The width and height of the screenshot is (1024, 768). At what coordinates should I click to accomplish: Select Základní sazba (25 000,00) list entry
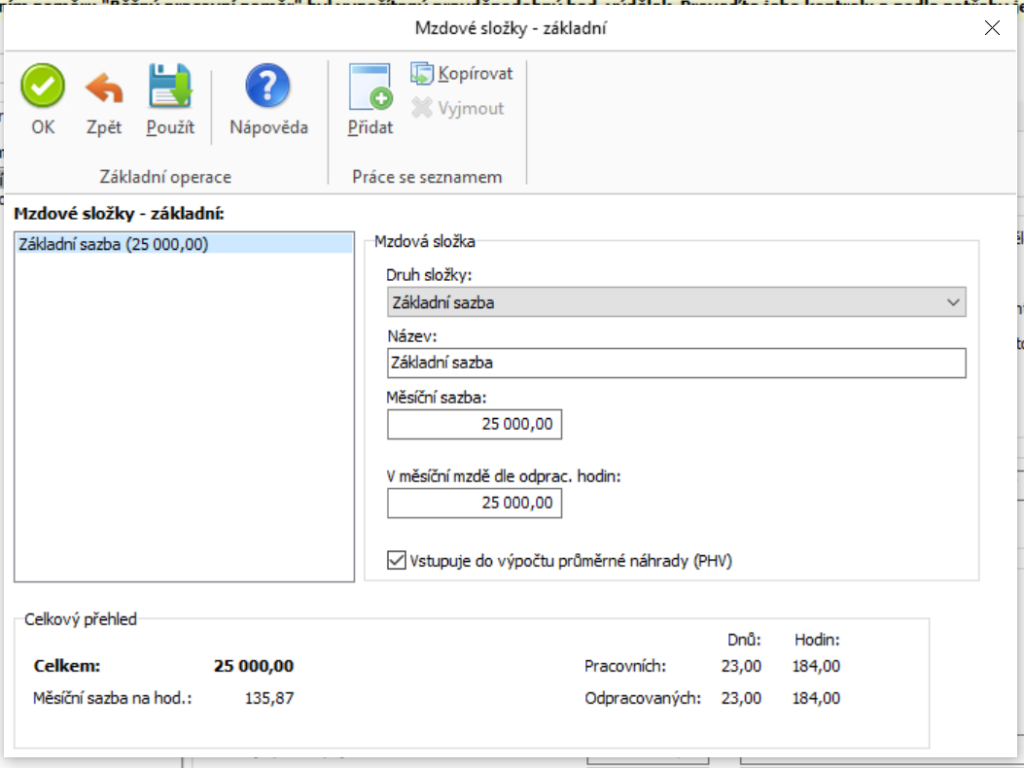[x=114, y=243]
